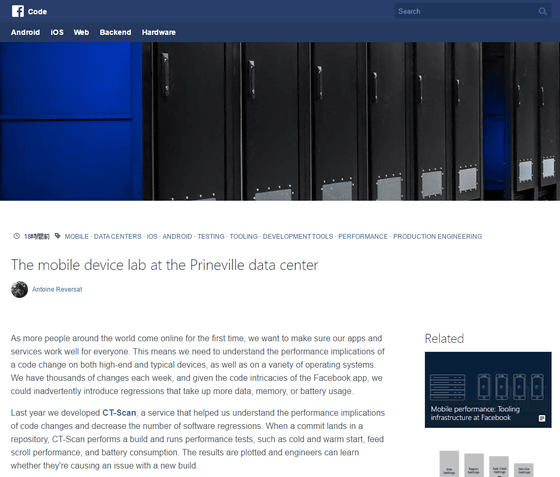The height and width of the screenshot is (477, 560).
Task: Click the Code site title
Action: click(38, 12)
